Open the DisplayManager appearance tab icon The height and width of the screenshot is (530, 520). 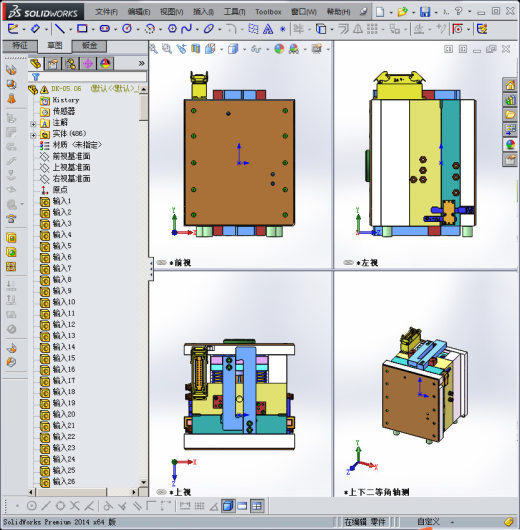[x=105, y=63]
